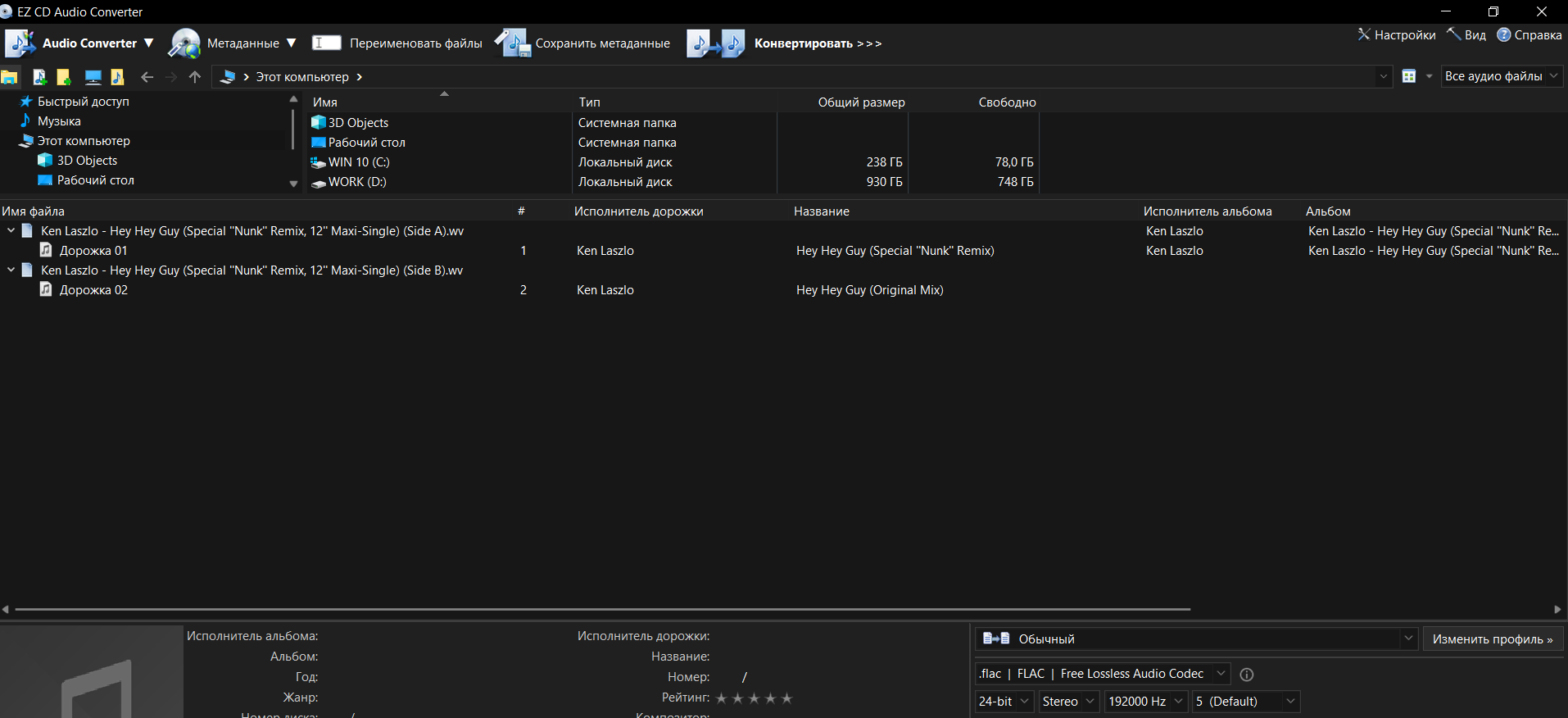Open the Audio Converter mode menu
Image resolution: width=1568 pixels, height=718 pixels.
tap(80, 43)
